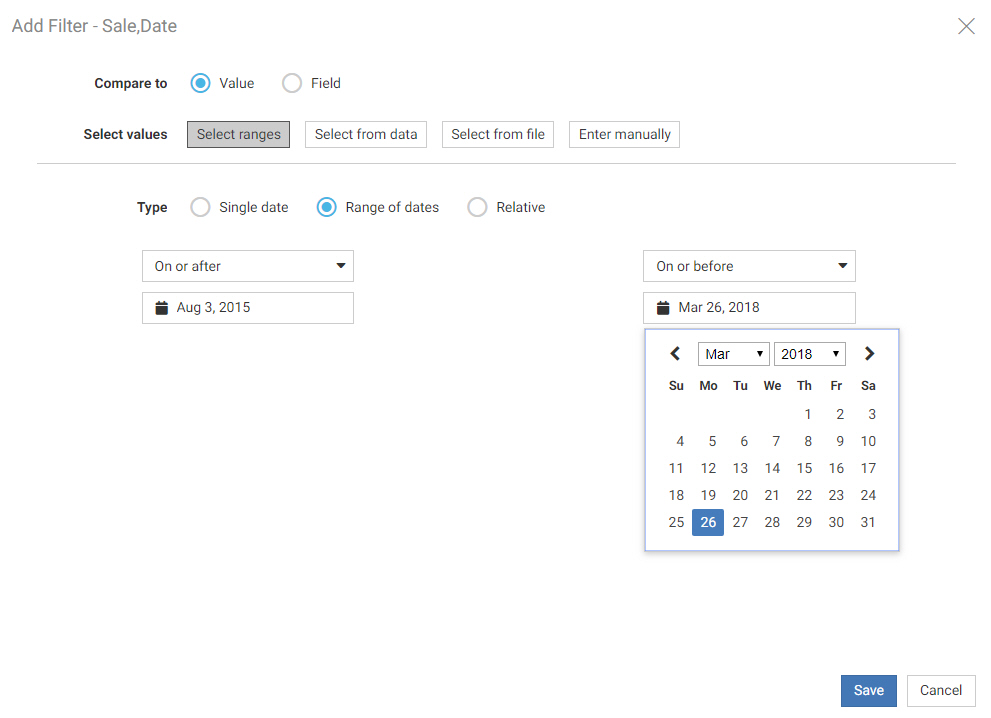Screen dimensions: 991x718
Task: Open the year selector showing 2018
Action: coord(810,353)
